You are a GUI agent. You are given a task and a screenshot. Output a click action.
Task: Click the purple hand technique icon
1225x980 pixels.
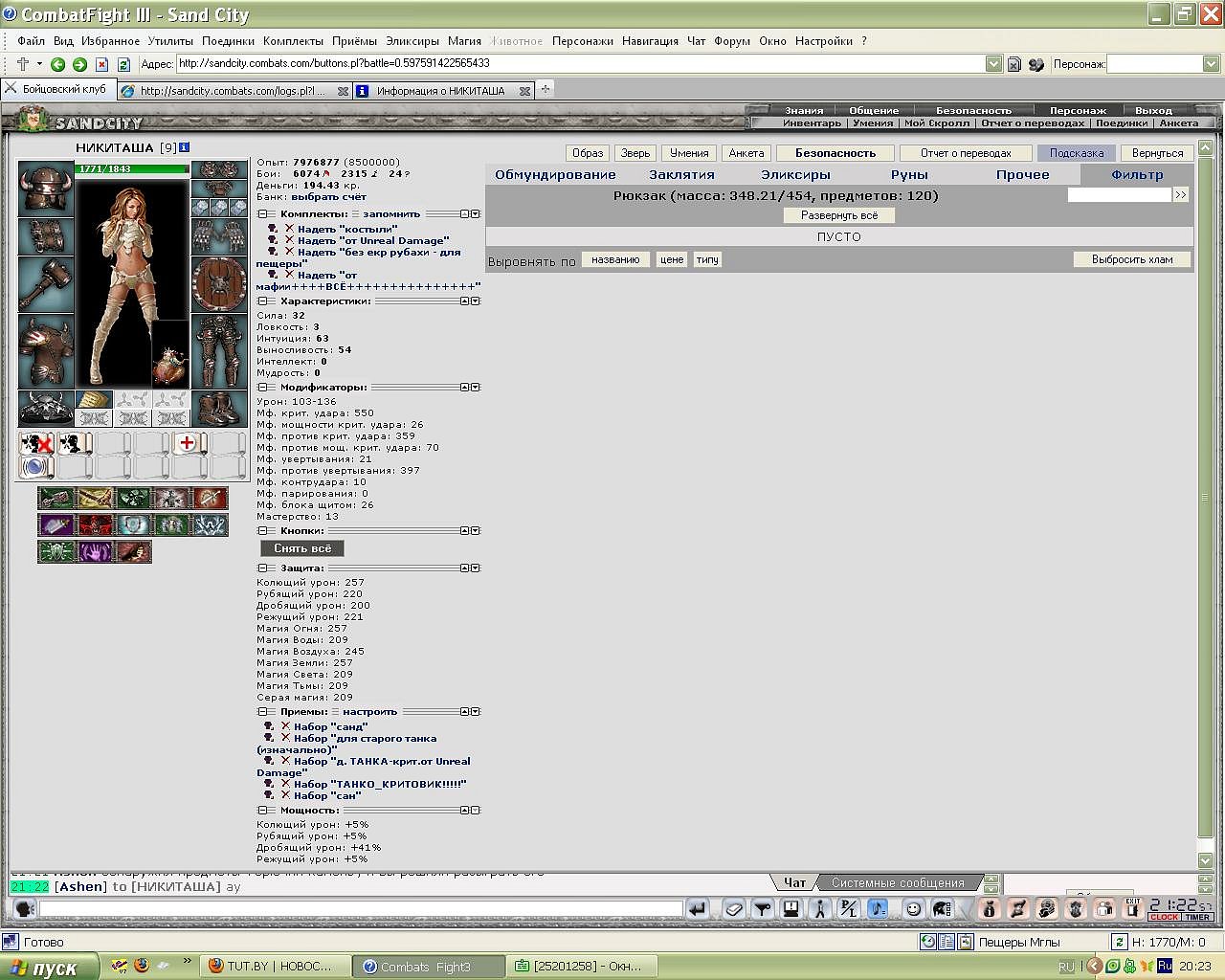95,552
